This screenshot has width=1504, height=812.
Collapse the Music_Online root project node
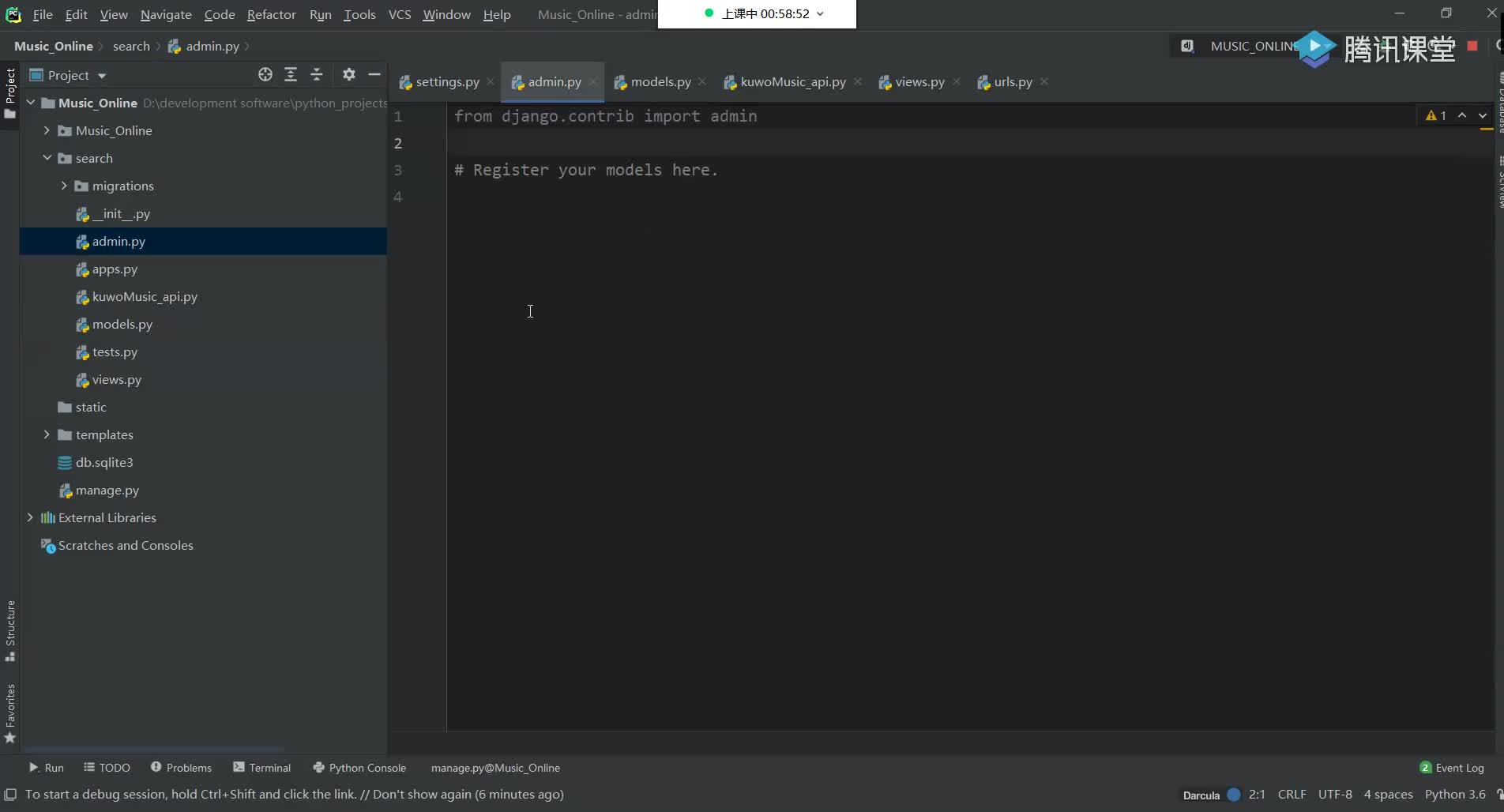30,103
